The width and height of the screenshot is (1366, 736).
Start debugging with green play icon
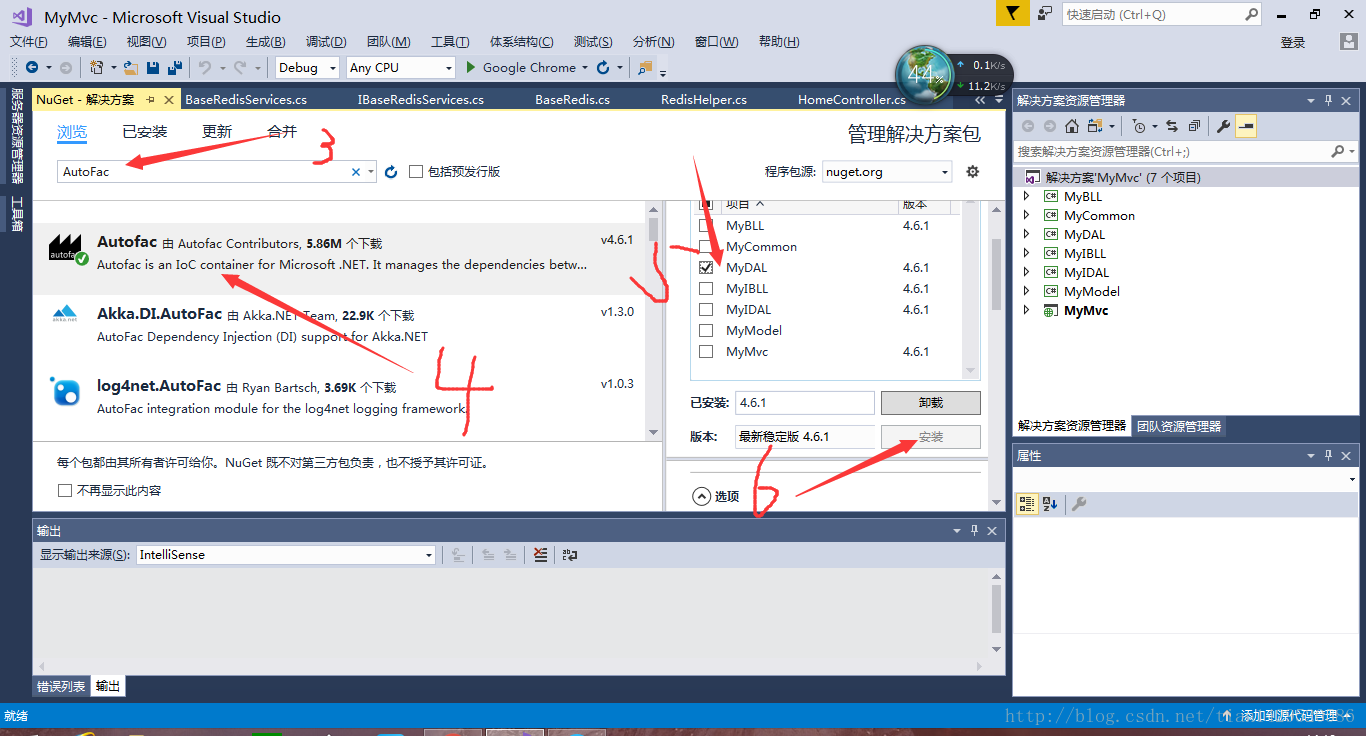pos(472,68)
